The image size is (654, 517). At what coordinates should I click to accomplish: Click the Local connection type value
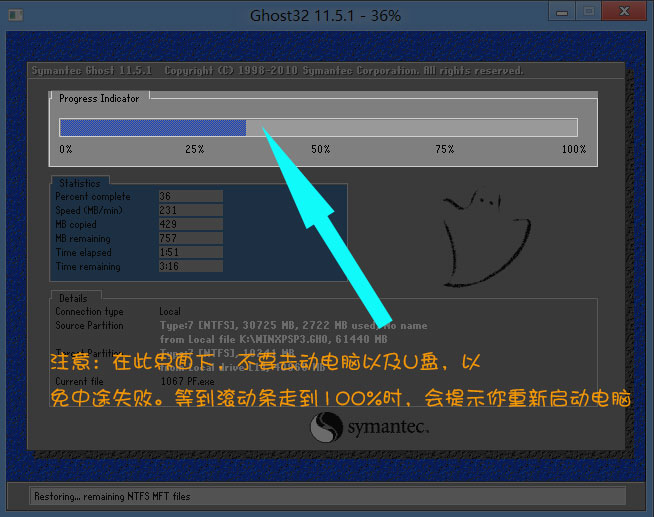pos(170,311)
